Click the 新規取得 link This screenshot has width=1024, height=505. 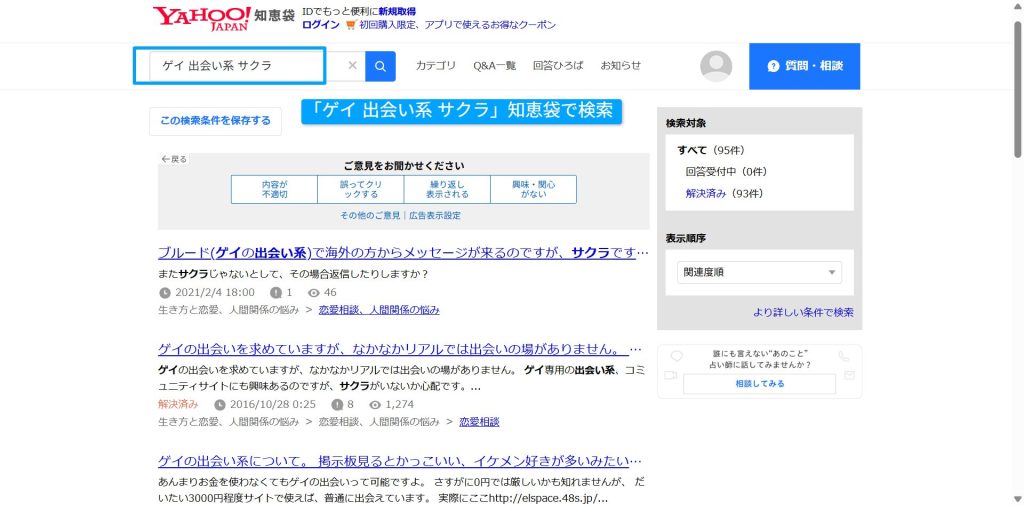[397, 11]
